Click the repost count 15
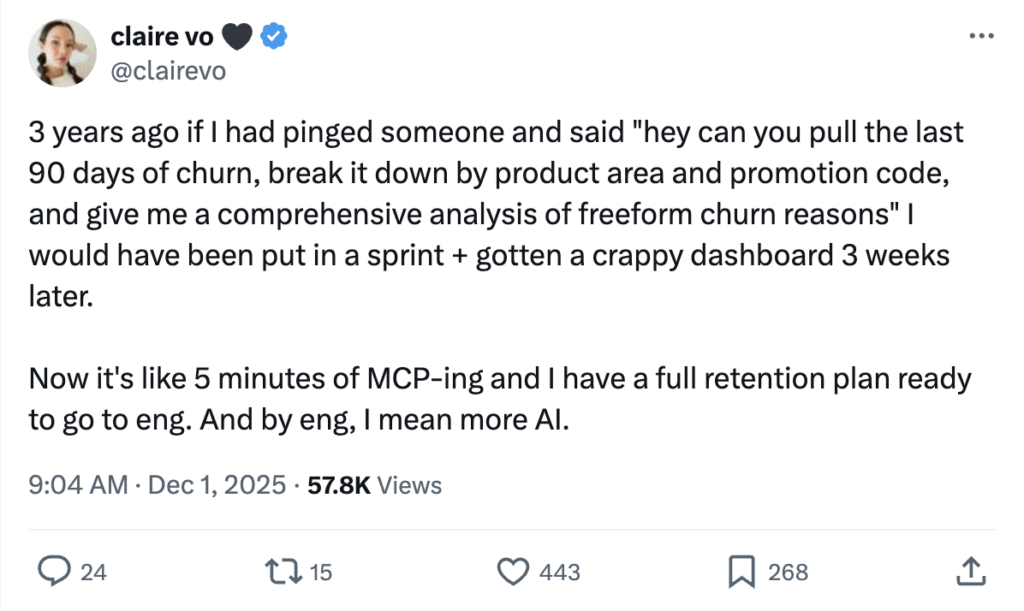Image resolution: width=1024 pixels, height=611 pixels. (x=320, y=572)
